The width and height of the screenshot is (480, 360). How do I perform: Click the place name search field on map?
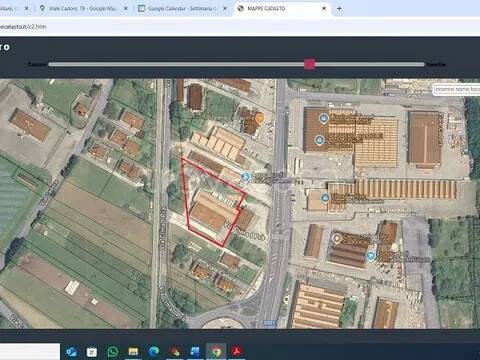[457, 89]
